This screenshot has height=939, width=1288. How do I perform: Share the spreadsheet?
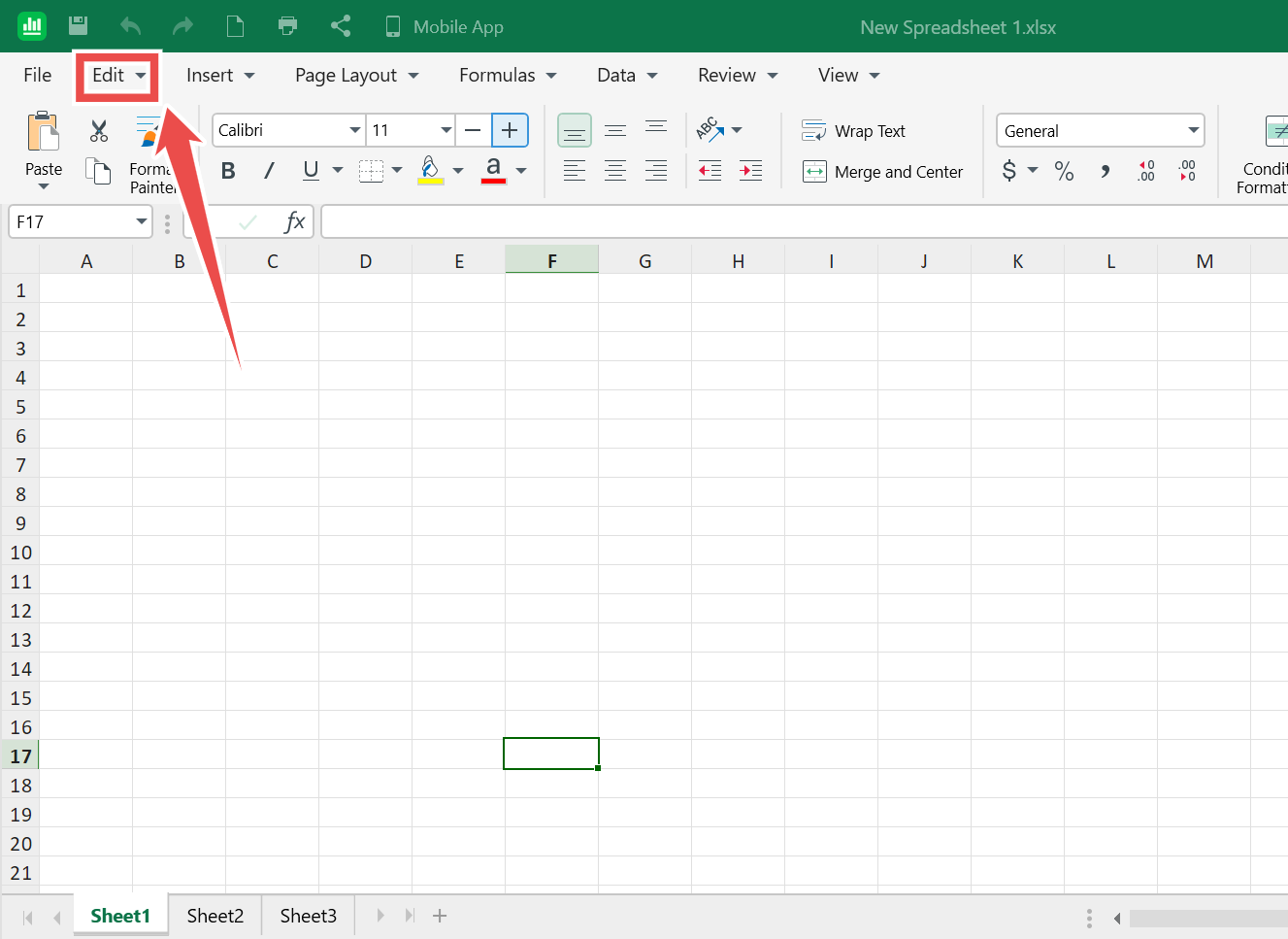(x=340, y=26)
